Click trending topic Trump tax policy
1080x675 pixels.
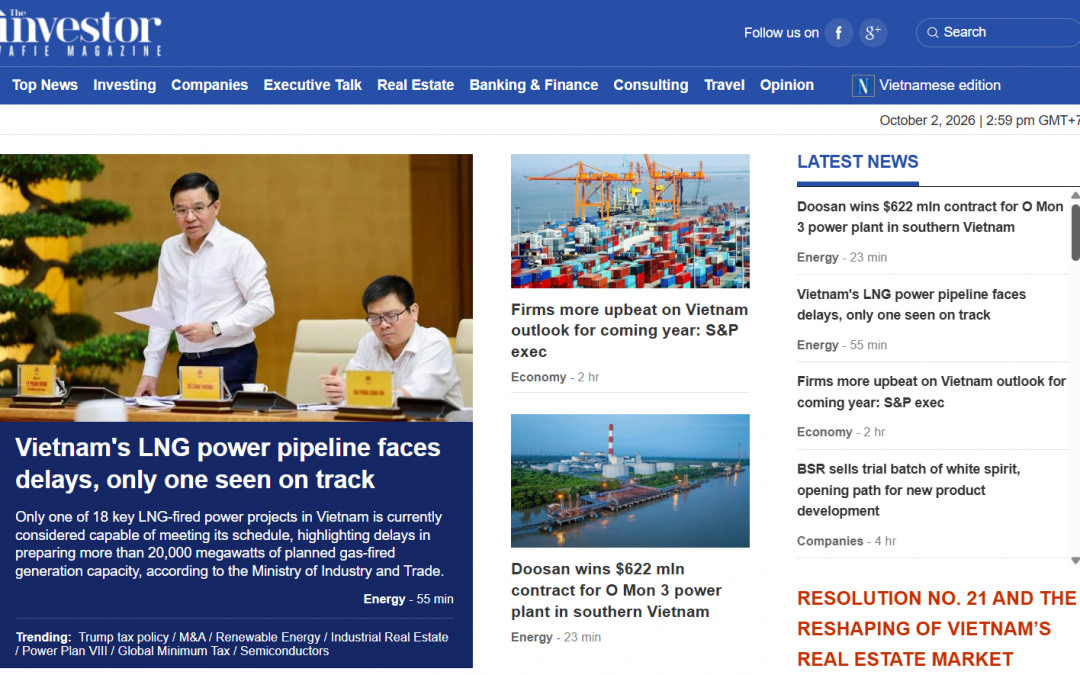123,637
